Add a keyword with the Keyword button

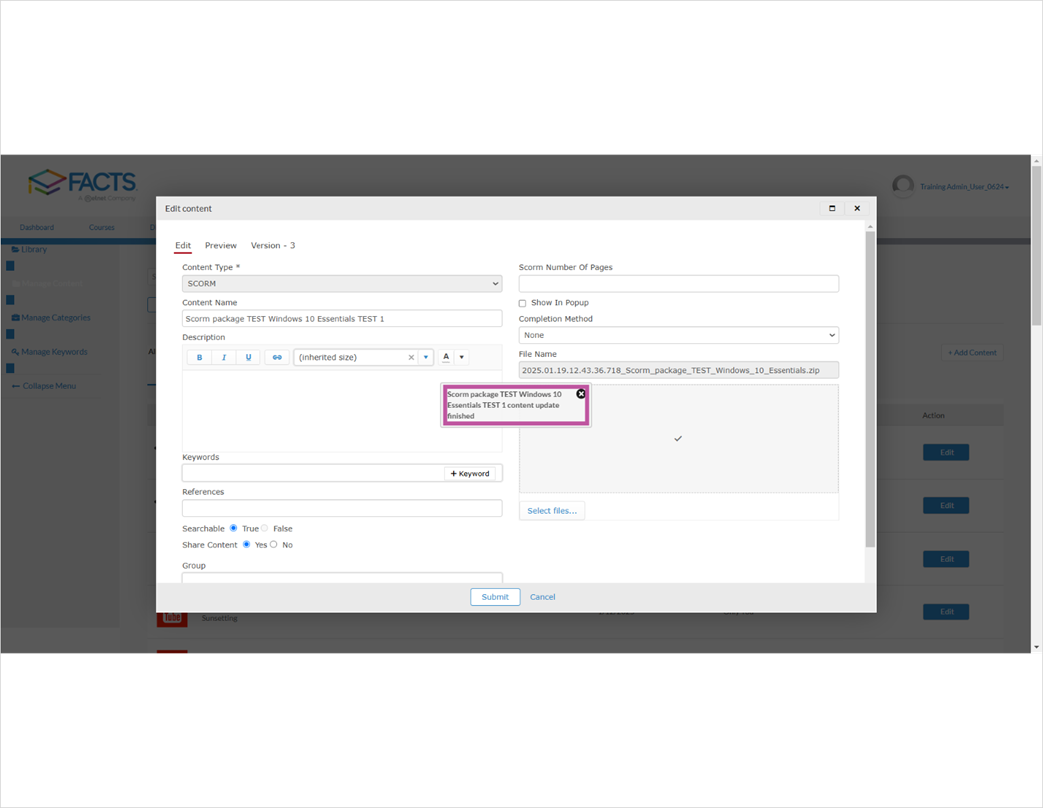click(x=470, y=472)
